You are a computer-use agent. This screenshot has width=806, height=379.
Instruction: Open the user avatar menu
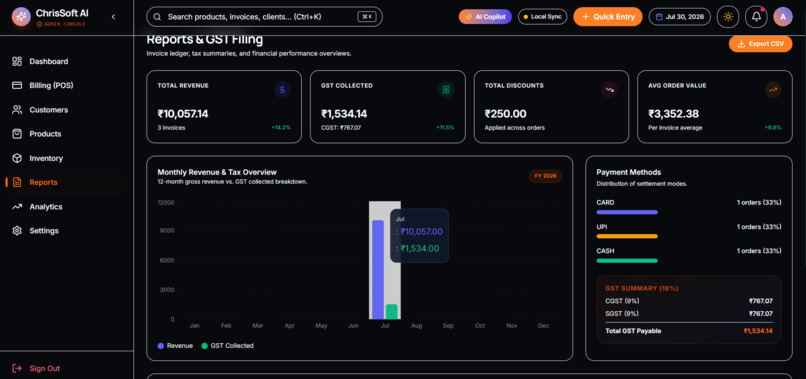click(x=783, y=17)
